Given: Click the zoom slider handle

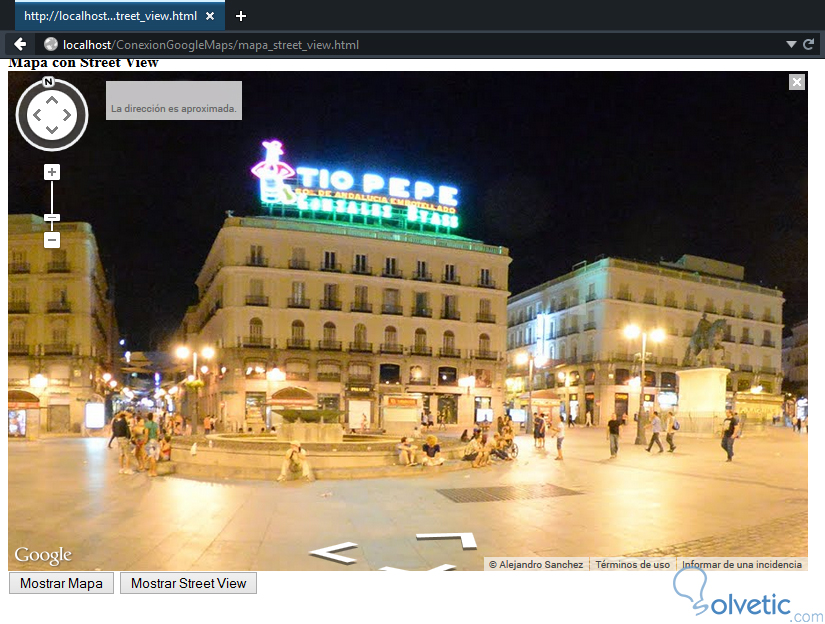Looking at the screenshot, I should click(x=52, y=217).
